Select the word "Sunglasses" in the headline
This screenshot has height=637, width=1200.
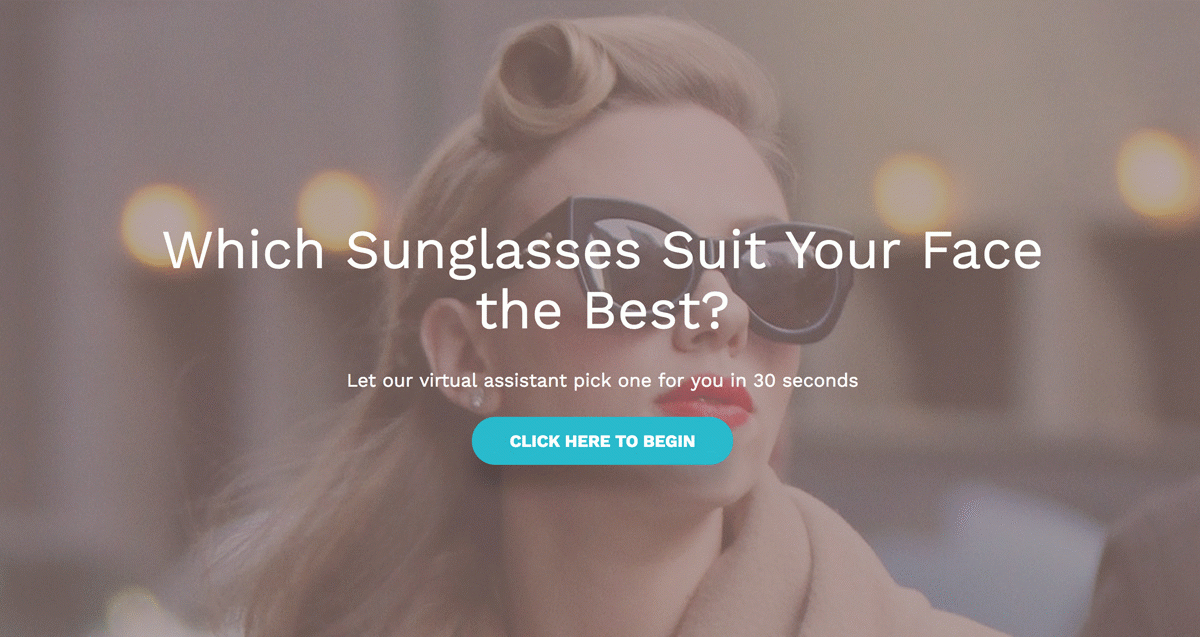493,252
